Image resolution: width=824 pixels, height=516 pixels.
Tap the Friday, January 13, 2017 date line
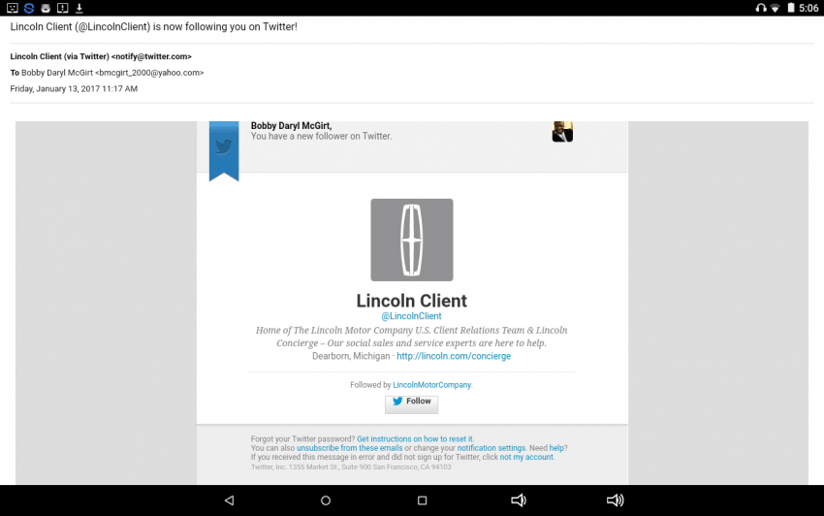click(x=74, y=89)
